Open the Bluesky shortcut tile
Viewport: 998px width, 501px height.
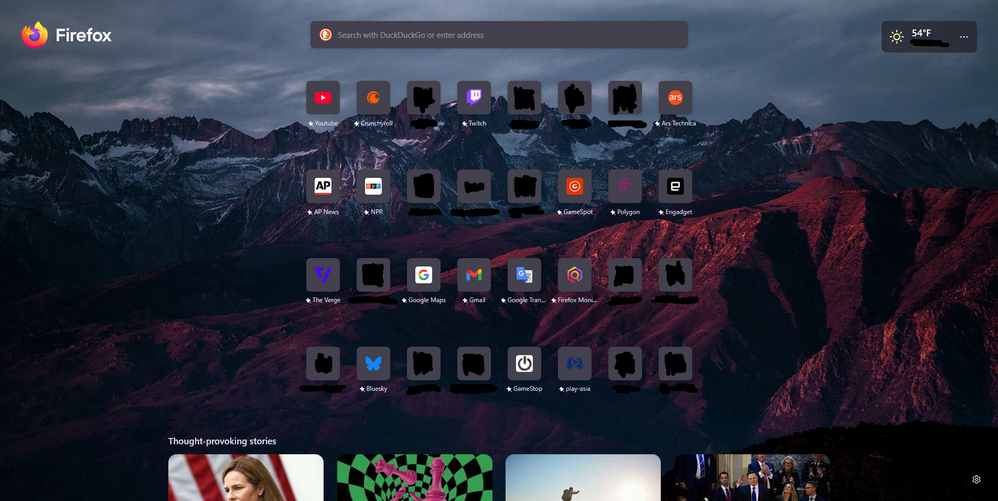coord(373,363)
